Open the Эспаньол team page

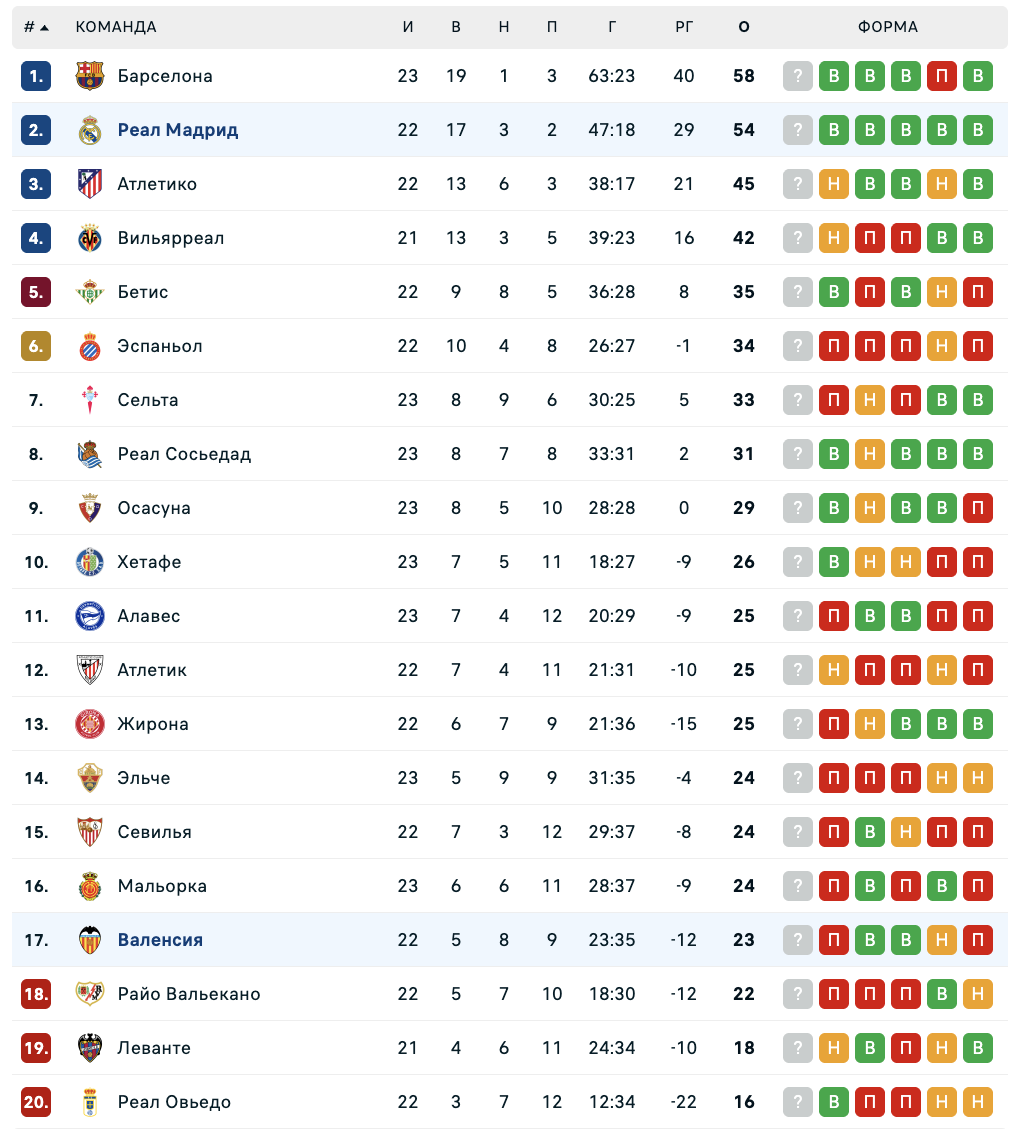(160, 346)
